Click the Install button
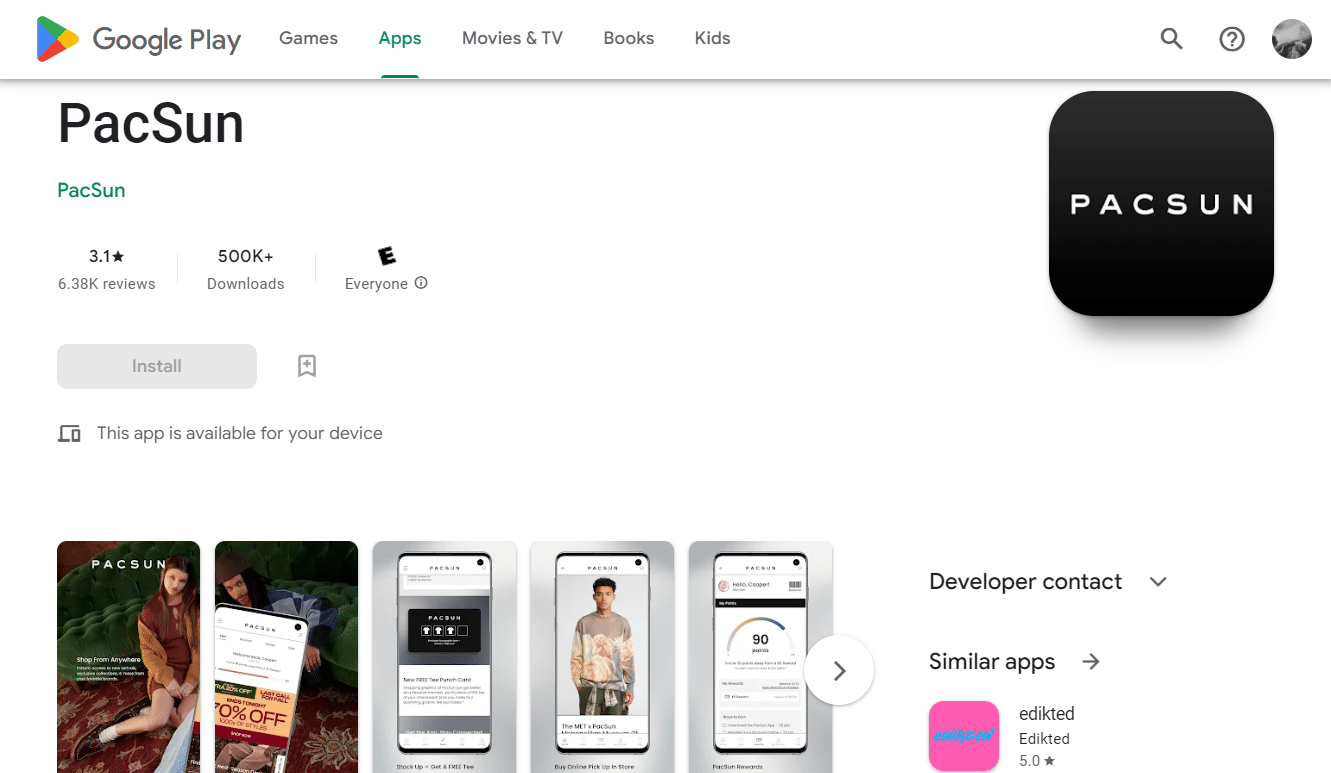 point(156,366)
